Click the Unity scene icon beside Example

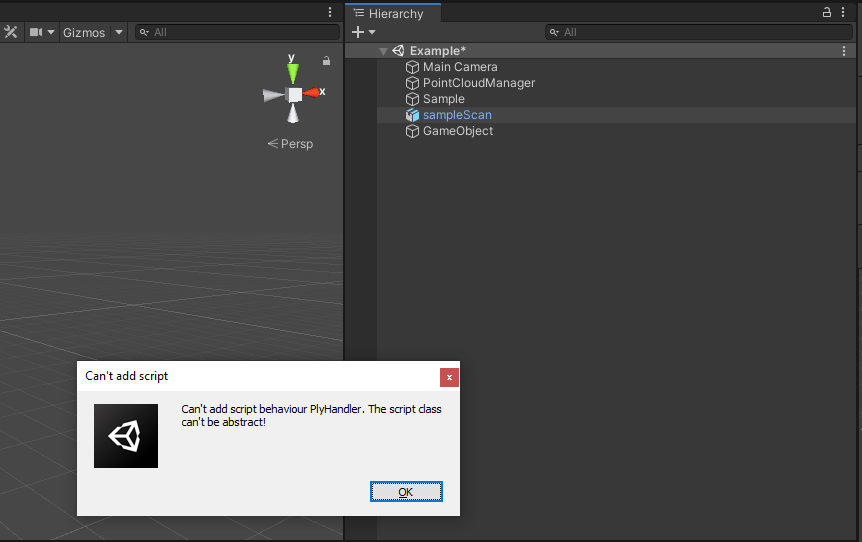tap(399, 51)
